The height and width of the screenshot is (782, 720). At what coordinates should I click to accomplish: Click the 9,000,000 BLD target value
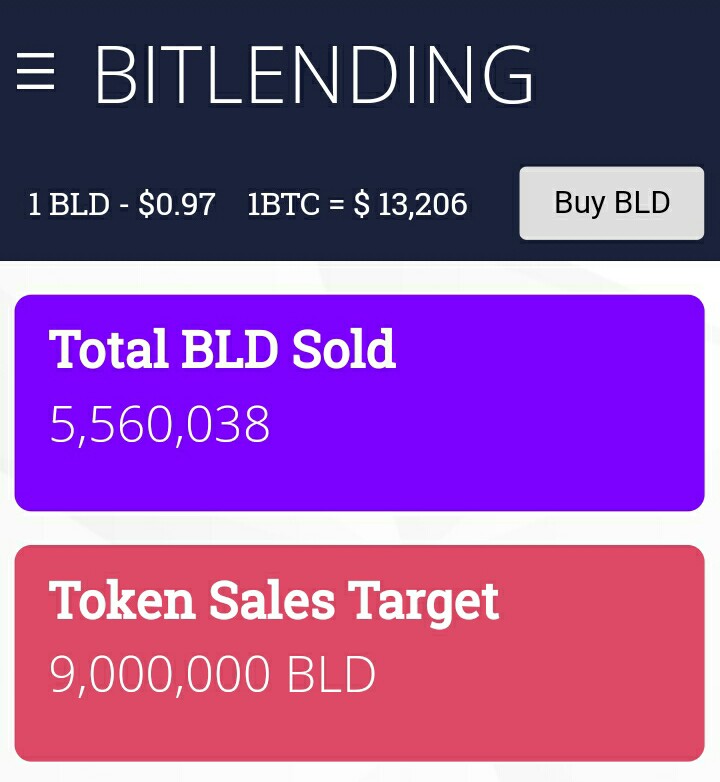pyautogui.click(x=212, y=675)
